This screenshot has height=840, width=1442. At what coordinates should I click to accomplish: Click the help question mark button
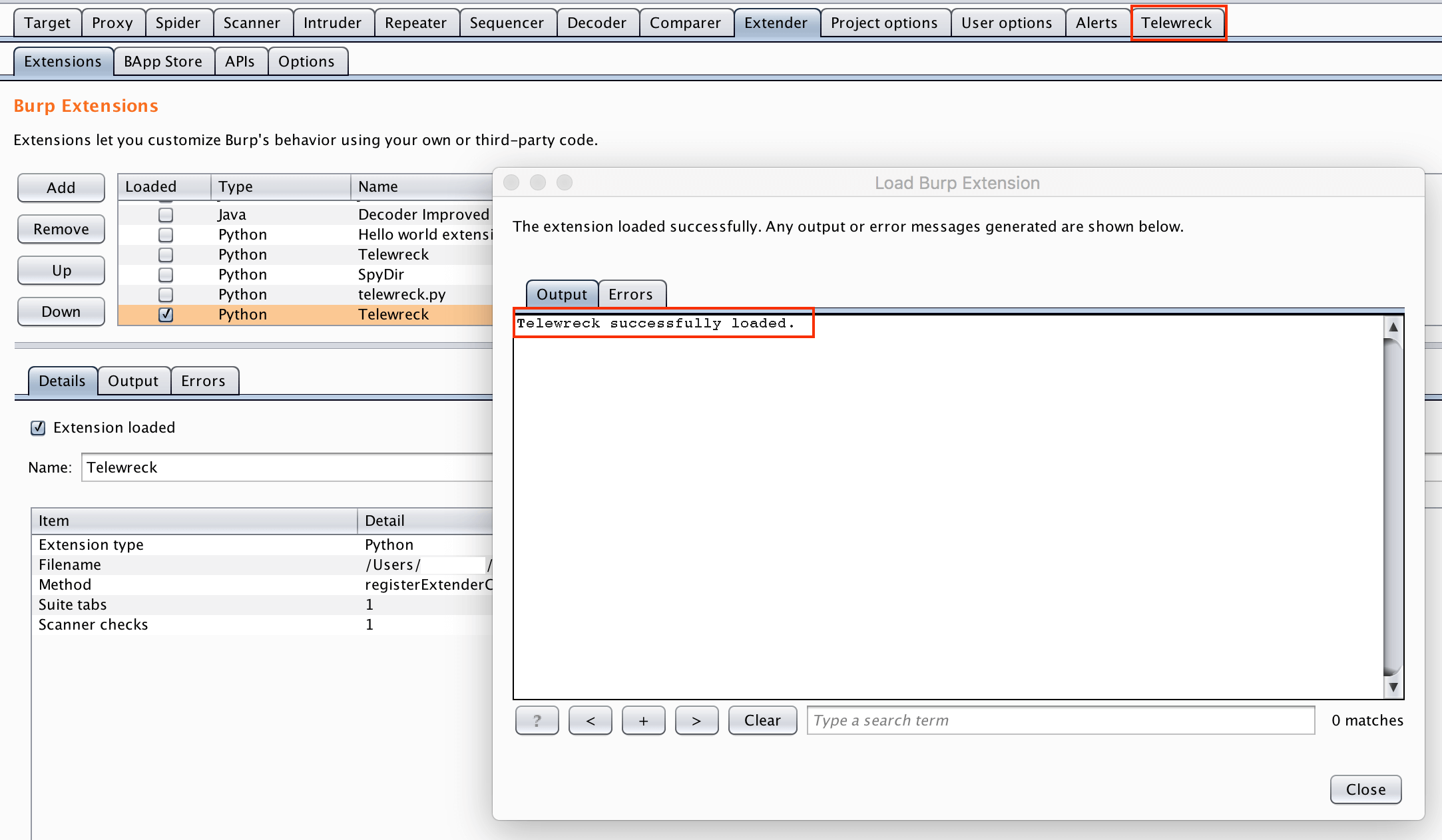coord(537,720)
